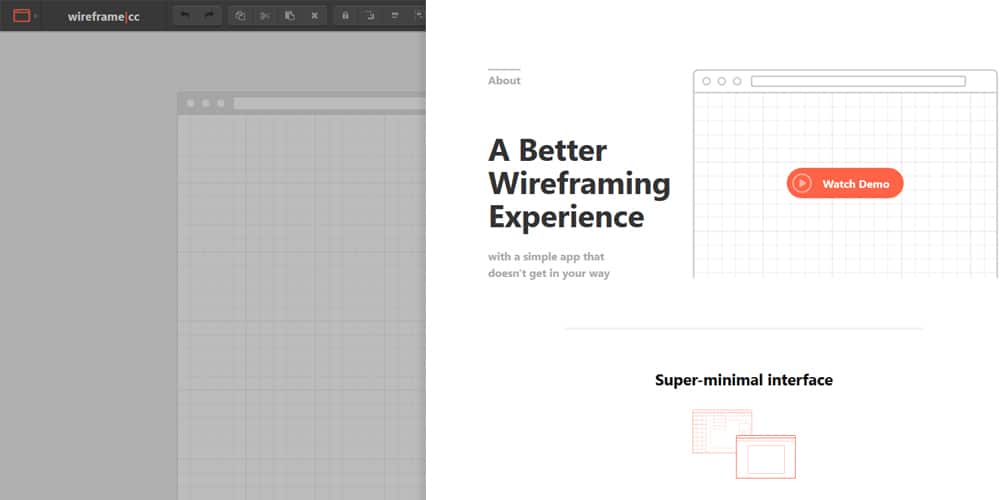This screenshot has height=500, width=1000.
Task: Copy the selected element
Action: [240, 15]
